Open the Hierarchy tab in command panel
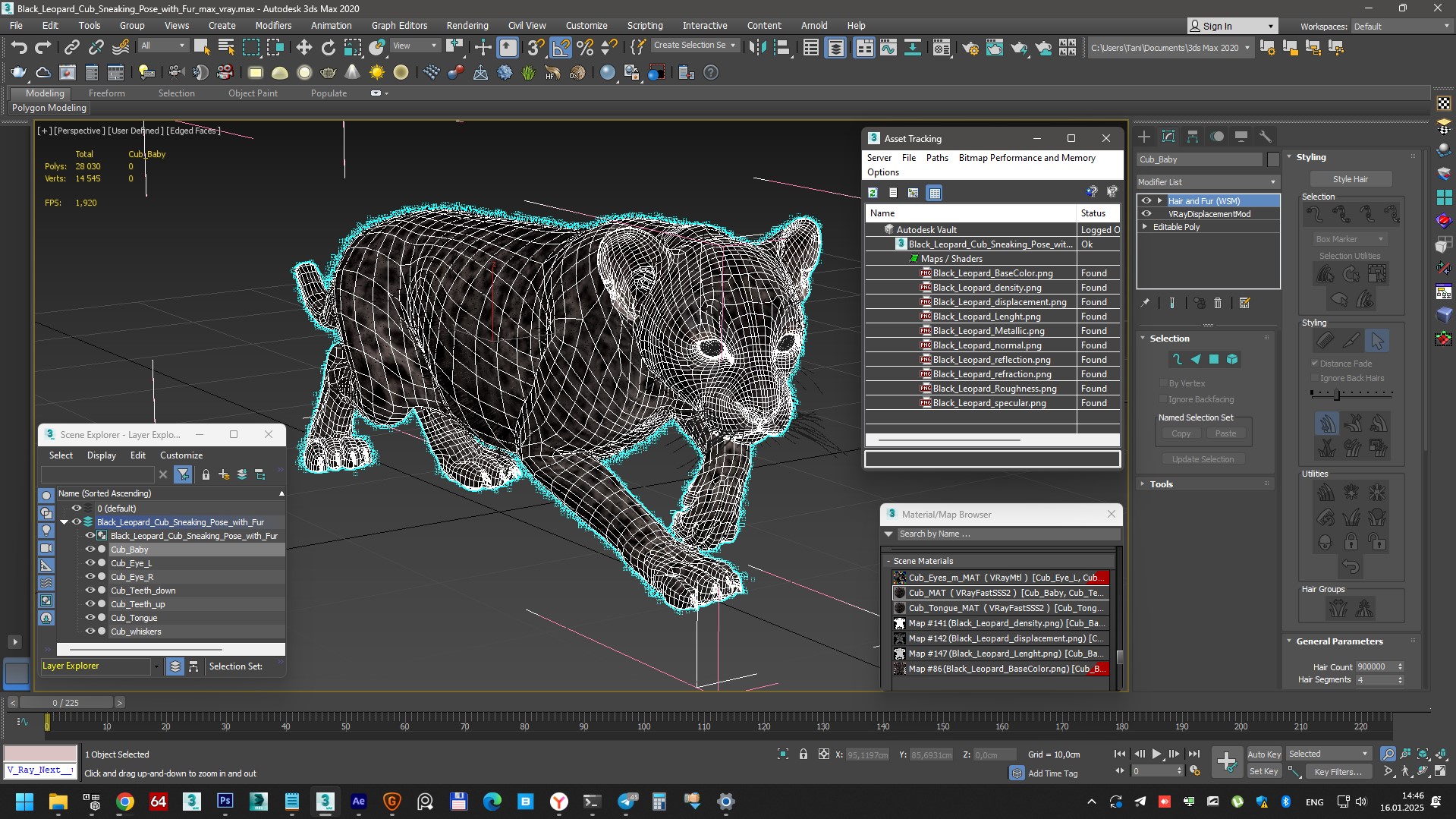The height and width of the screenshot is (819, 1456). tap(1193, 137)
